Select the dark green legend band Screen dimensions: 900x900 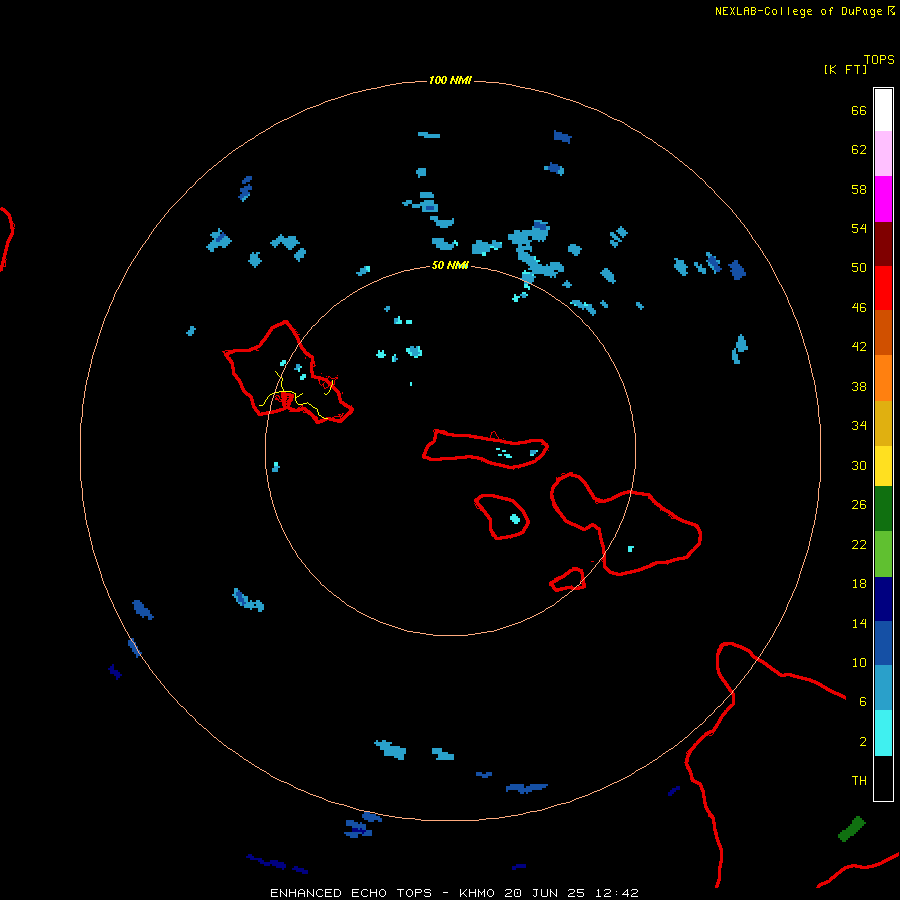[x=883, y=509]
